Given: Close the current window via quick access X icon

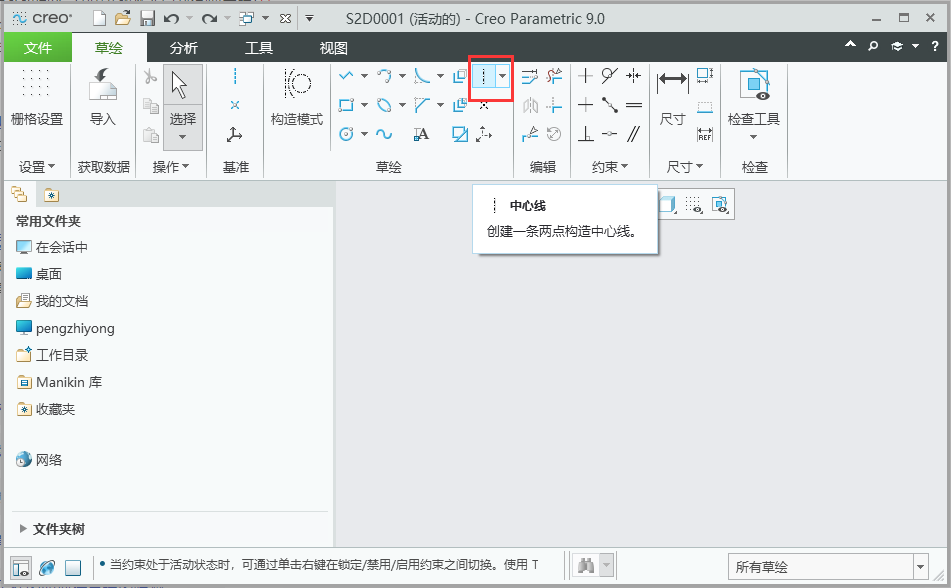Looking at the screenshot, I should click(285, 19).
